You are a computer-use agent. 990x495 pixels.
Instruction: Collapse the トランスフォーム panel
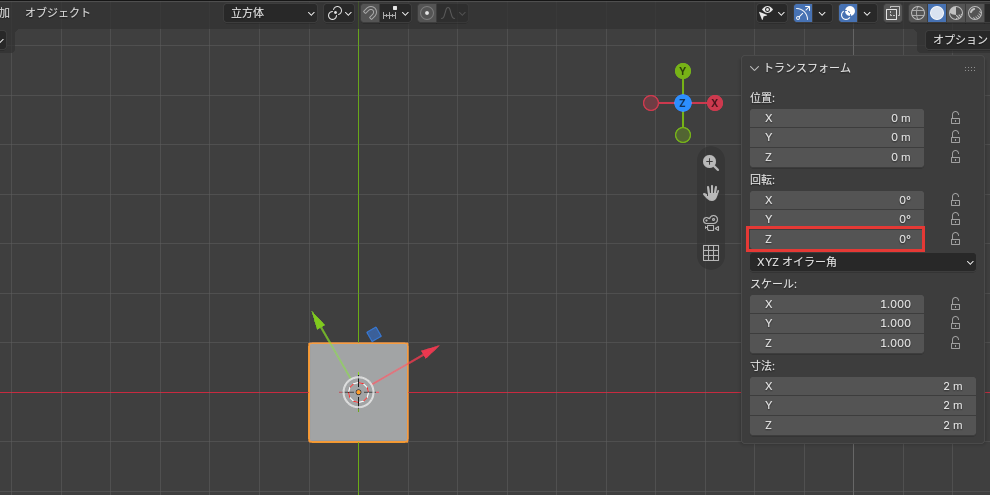pos(754,68)
